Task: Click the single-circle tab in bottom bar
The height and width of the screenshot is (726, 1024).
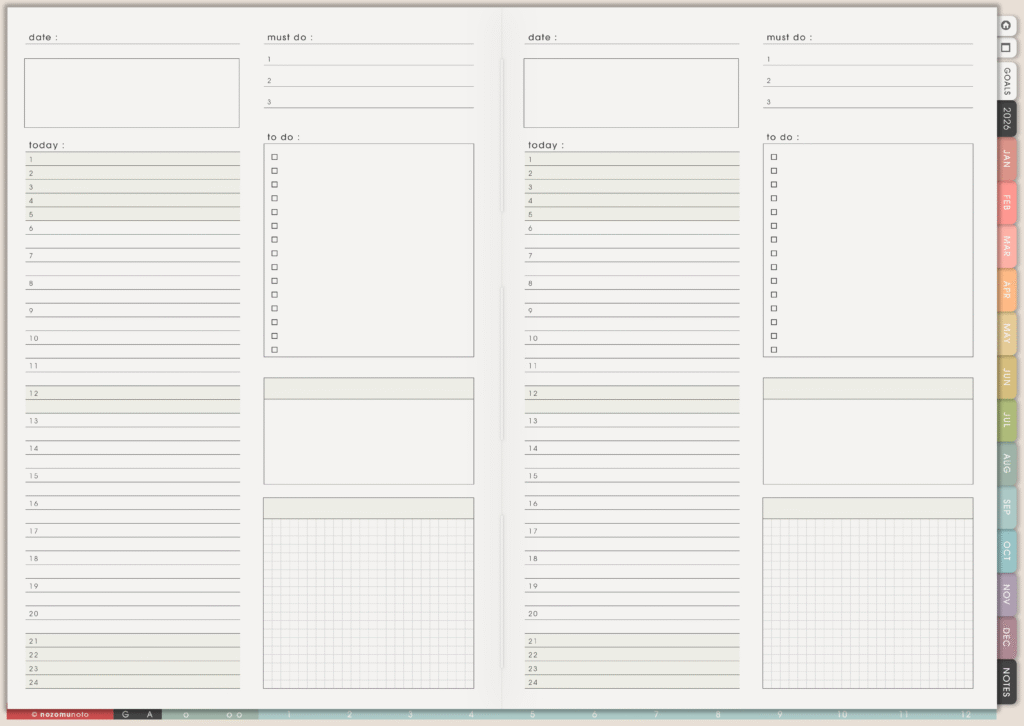Action: pyautogui.click(x=186, y=715)
